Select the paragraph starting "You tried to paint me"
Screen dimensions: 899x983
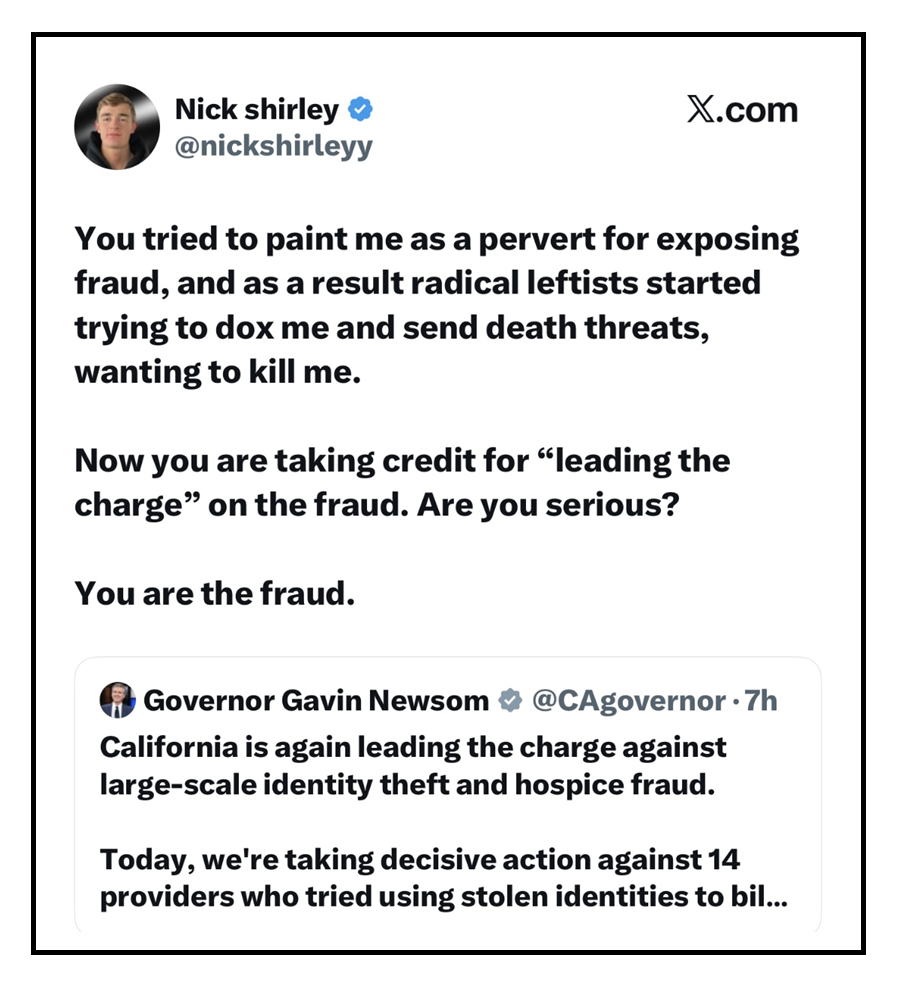(x=437, y=304)
